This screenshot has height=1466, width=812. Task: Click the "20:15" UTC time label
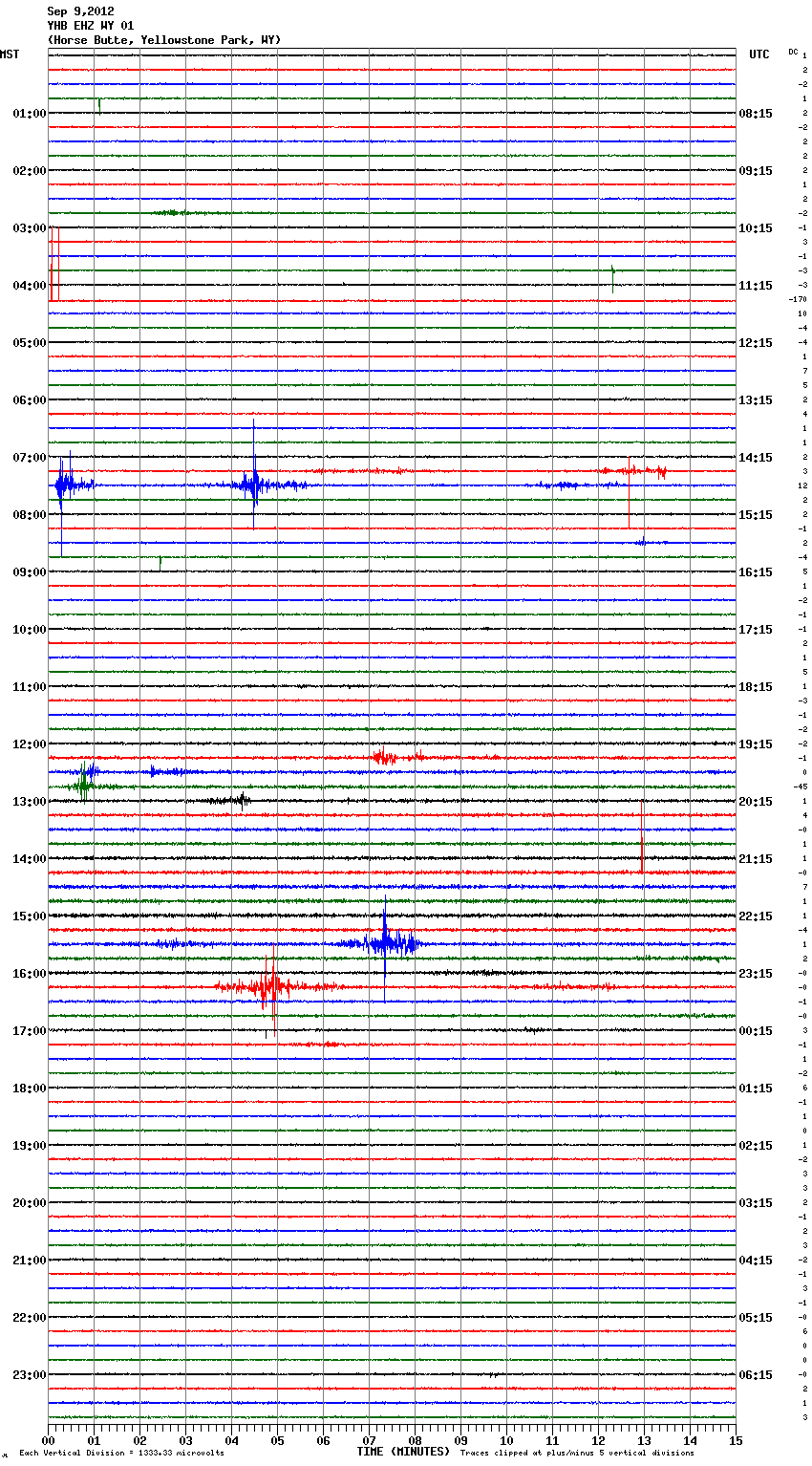click(756, 802)
